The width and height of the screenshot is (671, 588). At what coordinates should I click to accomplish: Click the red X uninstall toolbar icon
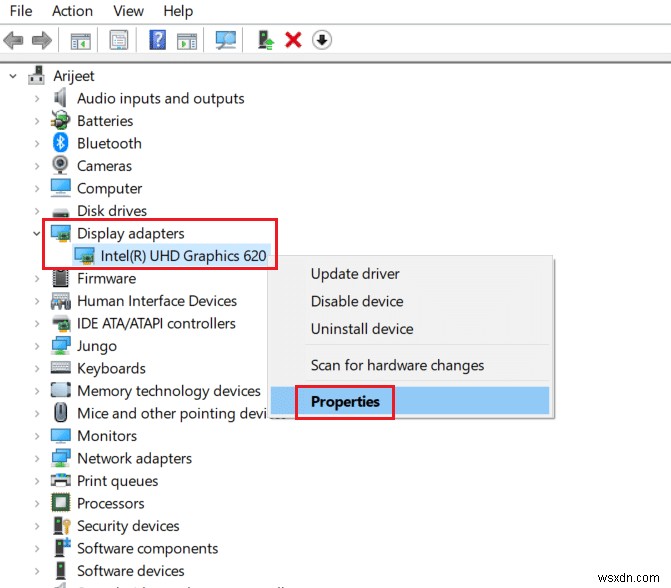pyautogui.click(x=293, y=40)
